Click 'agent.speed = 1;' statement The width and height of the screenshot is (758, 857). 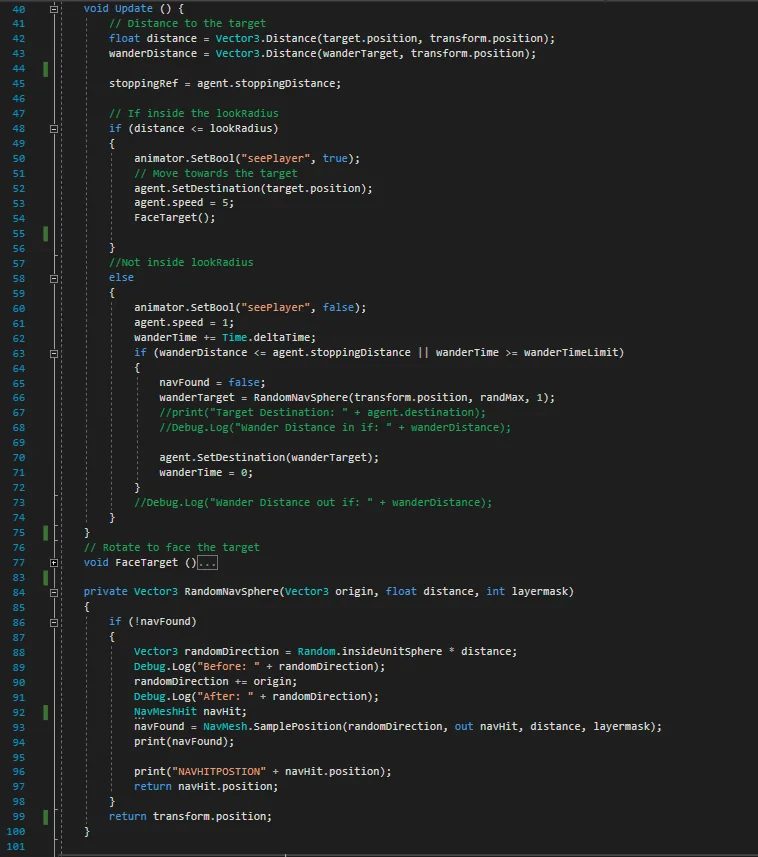pos(184,322)
